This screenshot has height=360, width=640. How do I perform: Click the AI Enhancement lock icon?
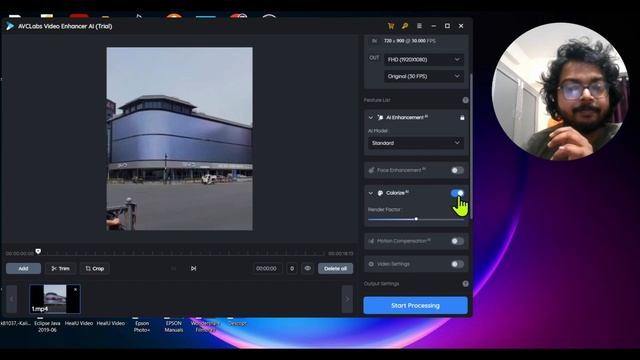tap(462, 118)
